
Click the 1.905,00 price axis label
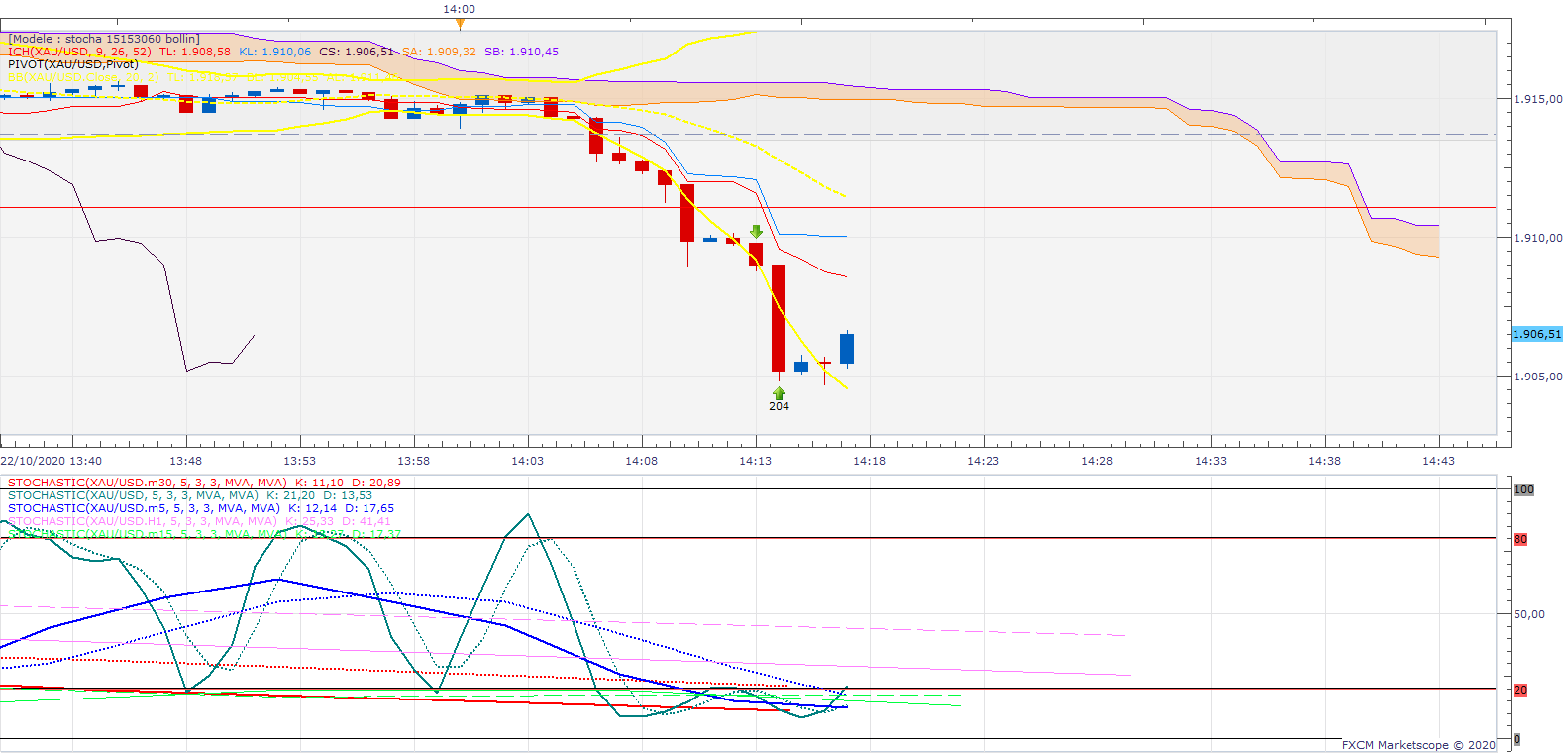(1538, 376)
